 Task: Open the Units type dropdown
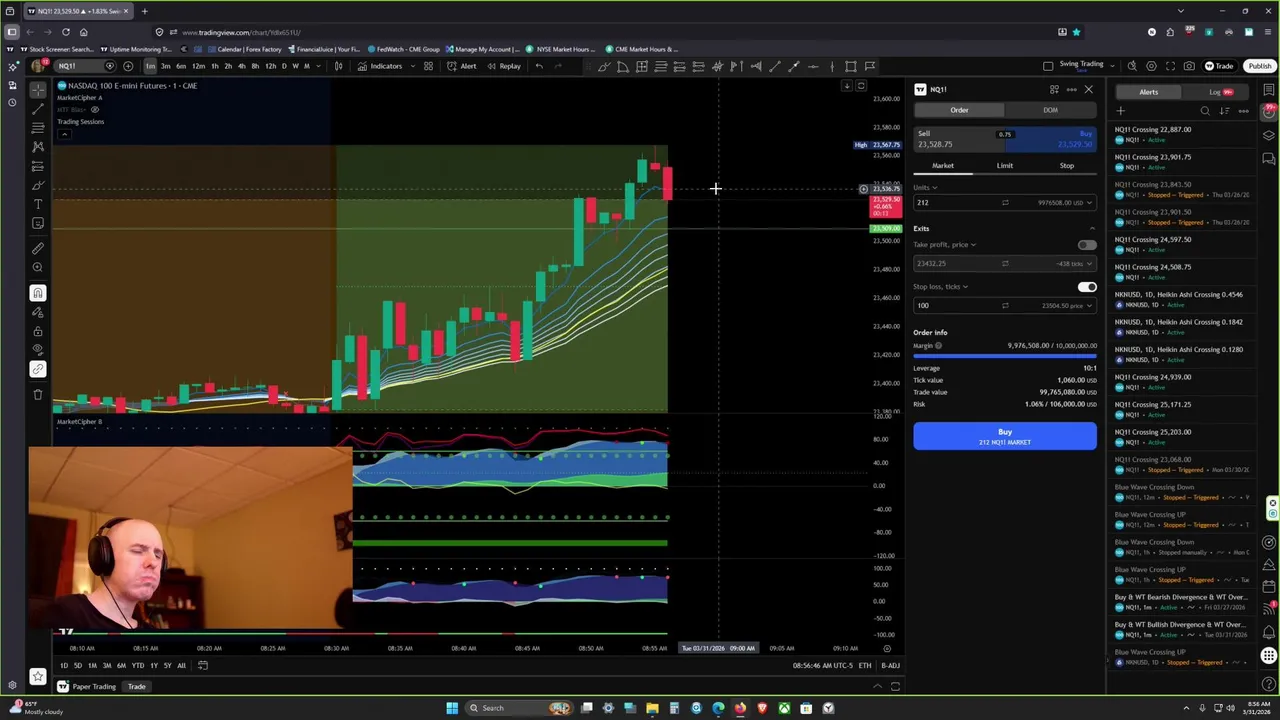point(925,187)
